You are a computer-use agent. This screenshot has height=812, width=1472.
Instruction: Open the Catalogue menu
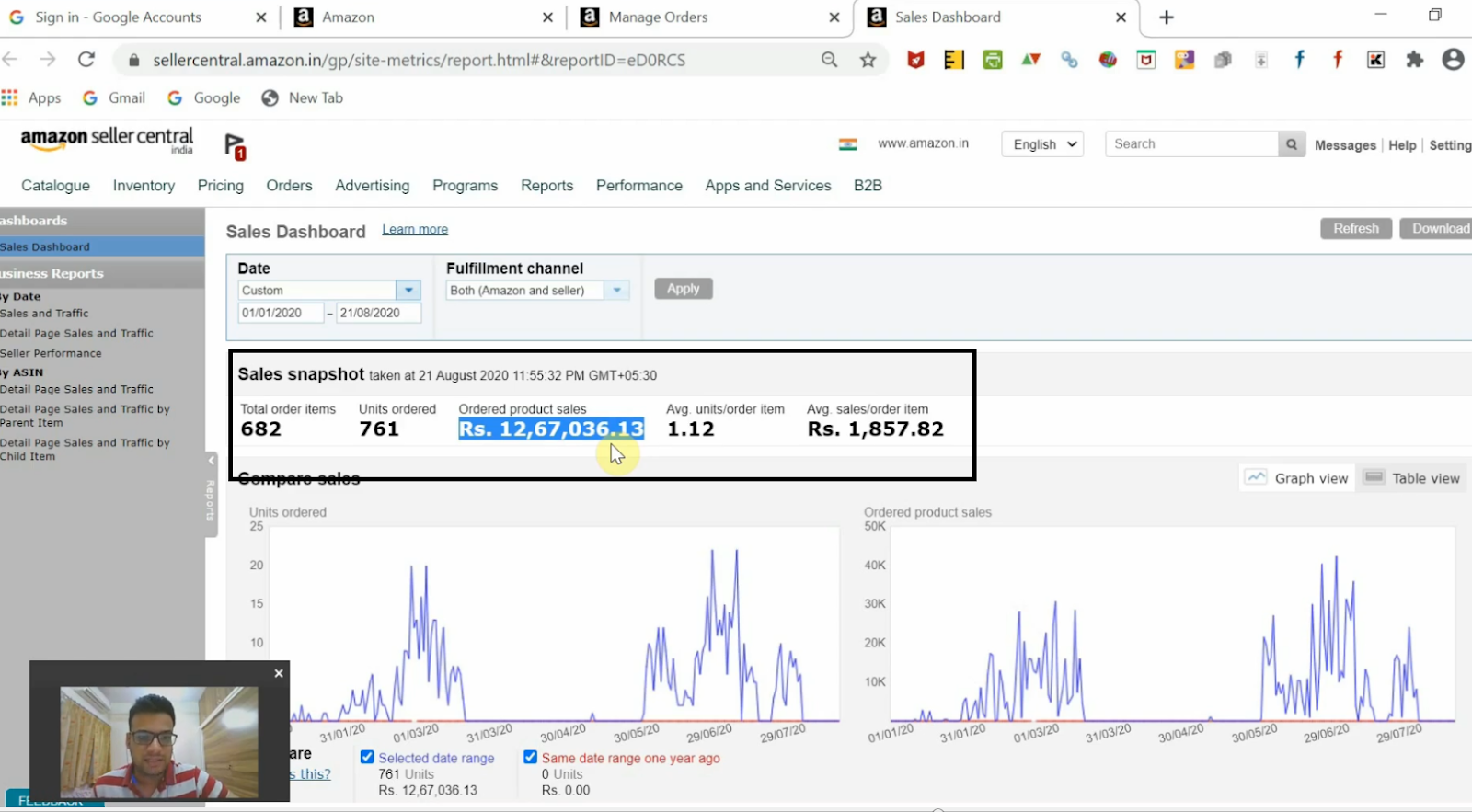point(55,186)
